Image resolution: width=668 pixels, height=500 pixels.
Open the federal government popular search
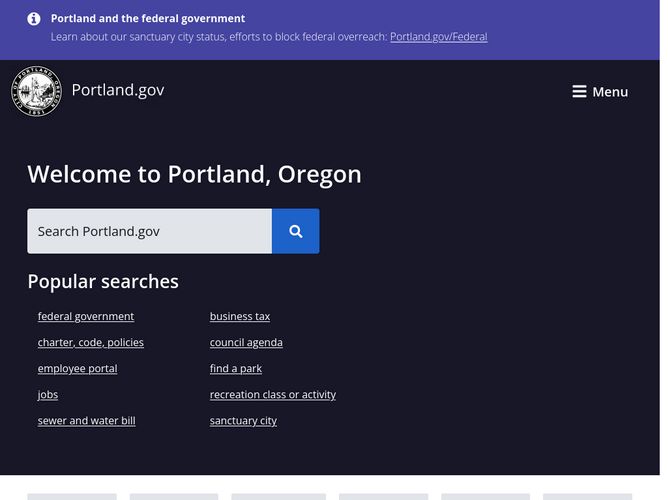pyautogui.click(x=86, y=316)
